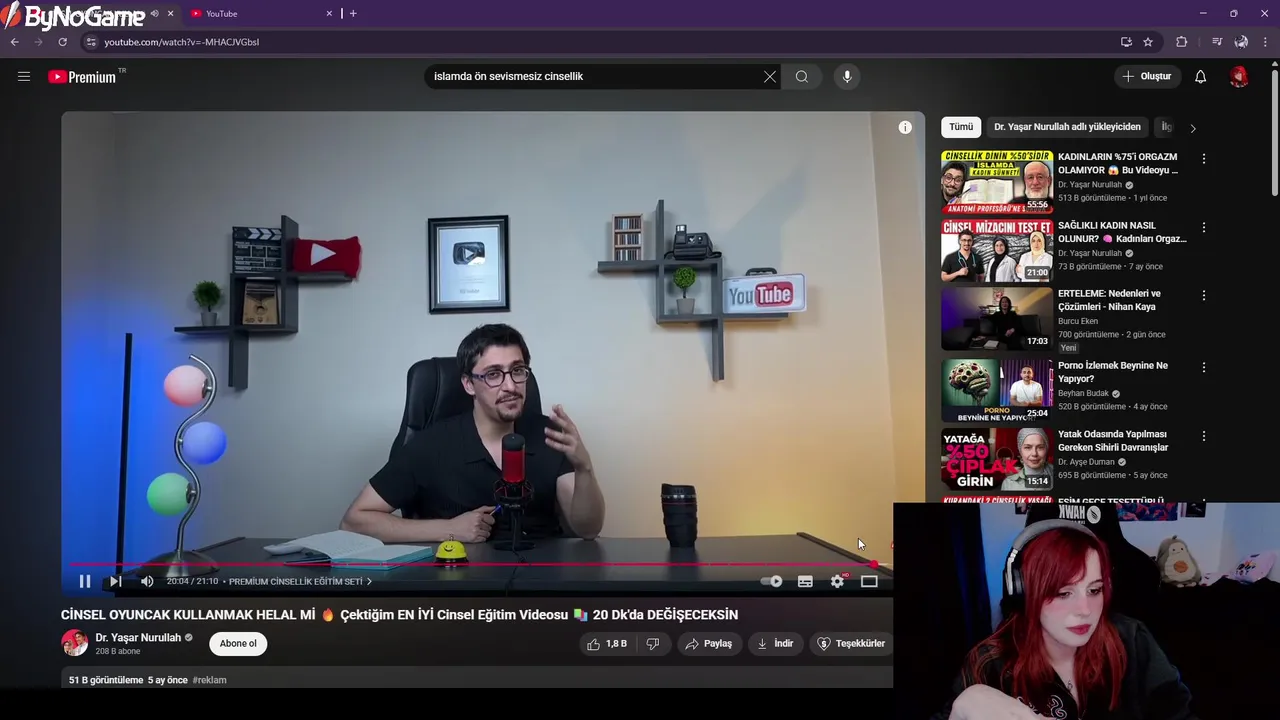Start voice search with microphone
The image size is (1280, 720).
click(x=847, y=76)
